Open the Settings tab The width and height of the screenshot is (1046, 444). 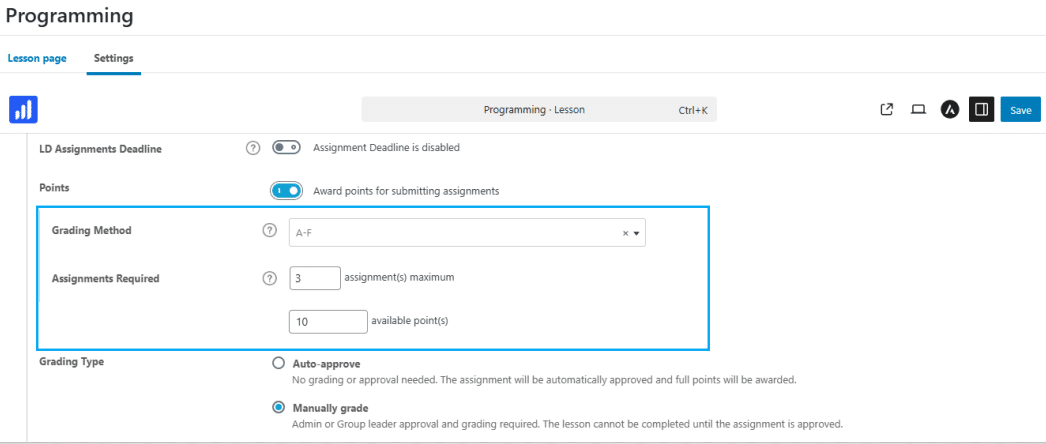[x=113, y=58]
